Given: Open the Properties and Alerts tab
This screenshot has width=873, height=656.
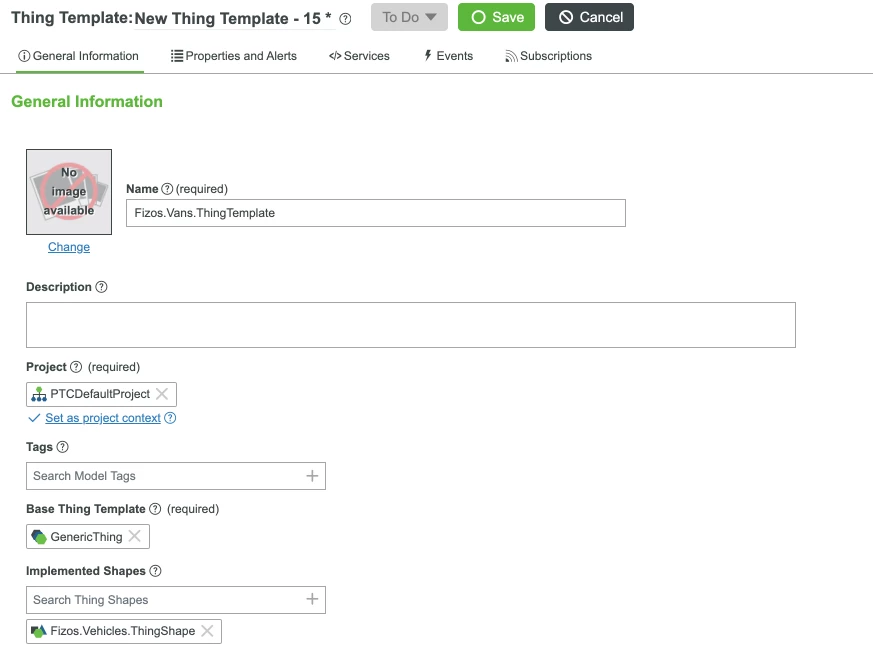Looking at the screenshot, I should (234, 56).
